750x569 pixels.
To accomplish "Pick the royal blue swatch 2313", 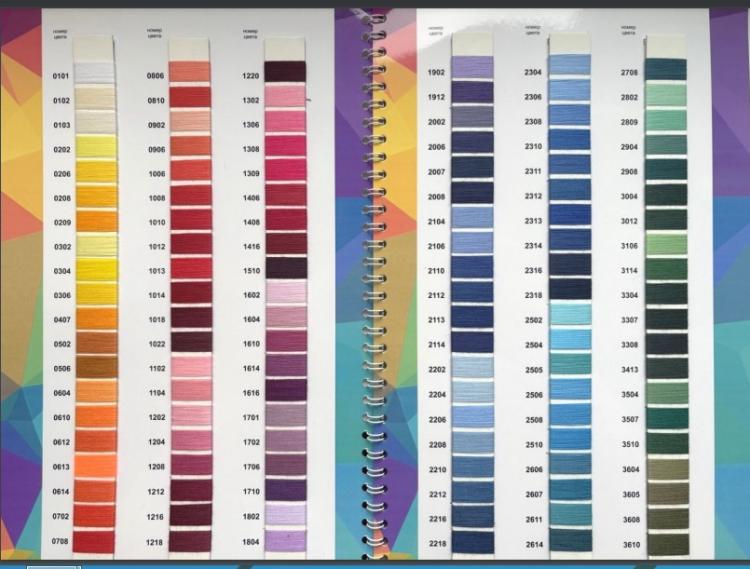I will (x=570, y=215).
